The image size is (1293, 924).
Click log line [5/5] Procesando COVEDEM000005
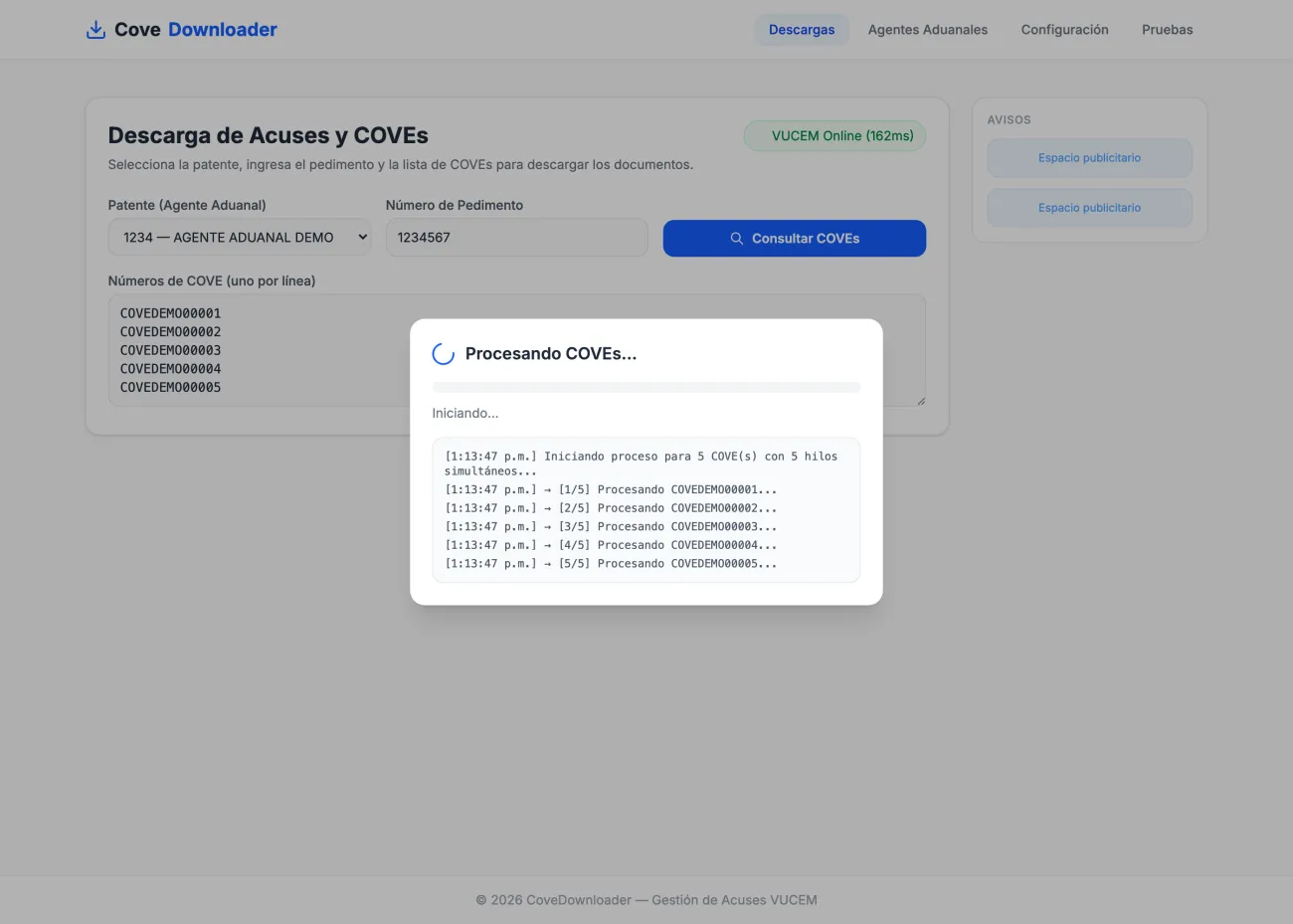[611, 564]
